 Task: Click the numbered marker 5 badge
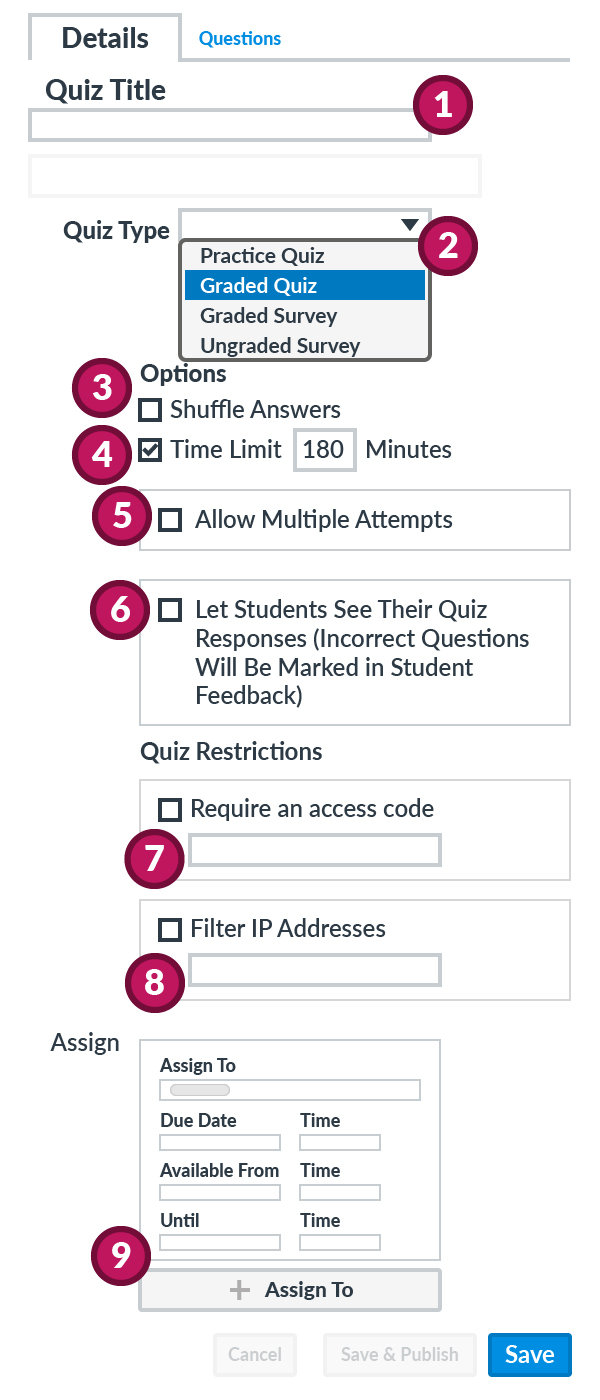pos(122,516)
